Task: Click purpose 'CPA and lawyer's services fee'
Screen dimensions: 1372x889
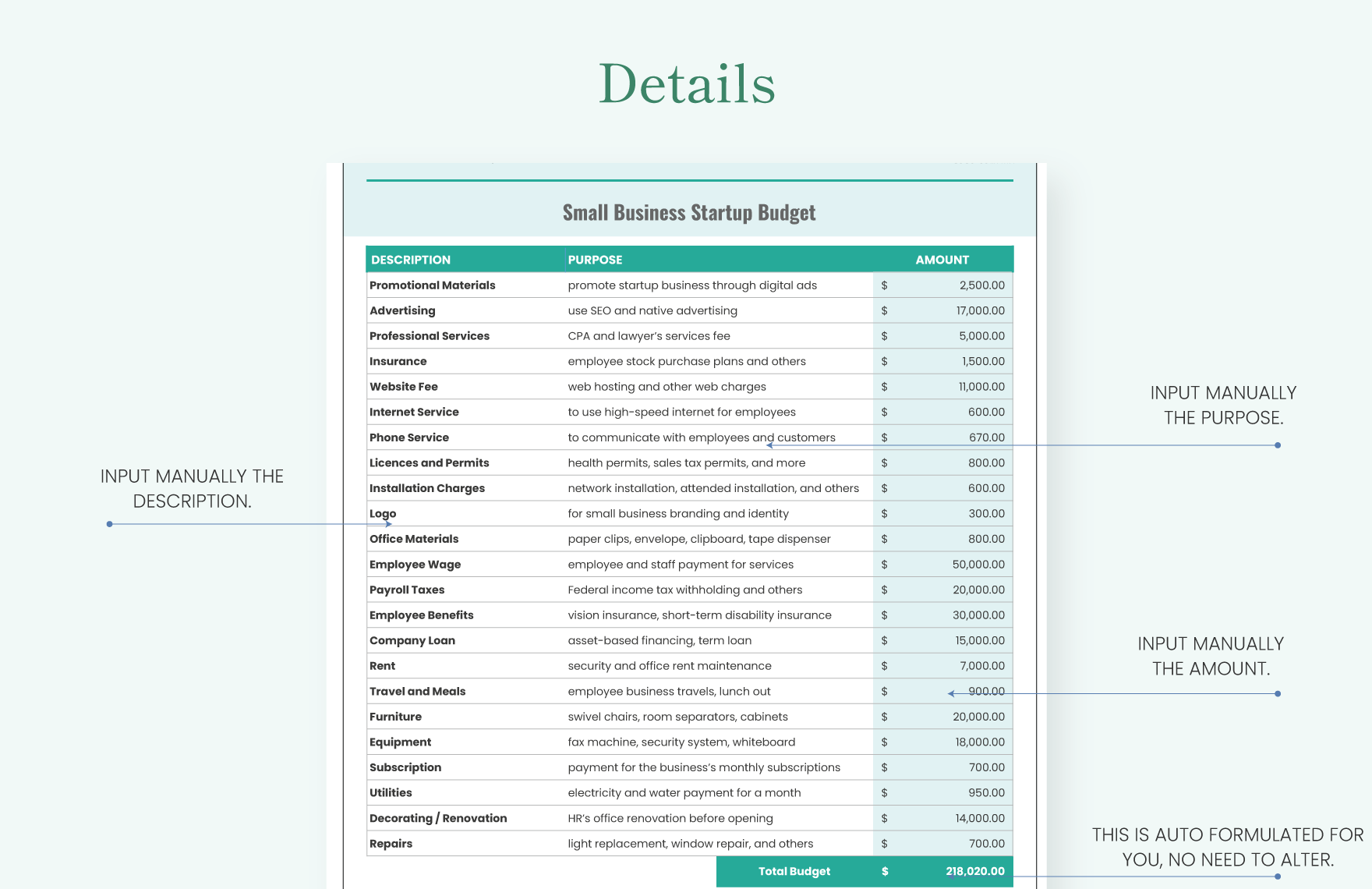Action: click(x=649, y=336)
